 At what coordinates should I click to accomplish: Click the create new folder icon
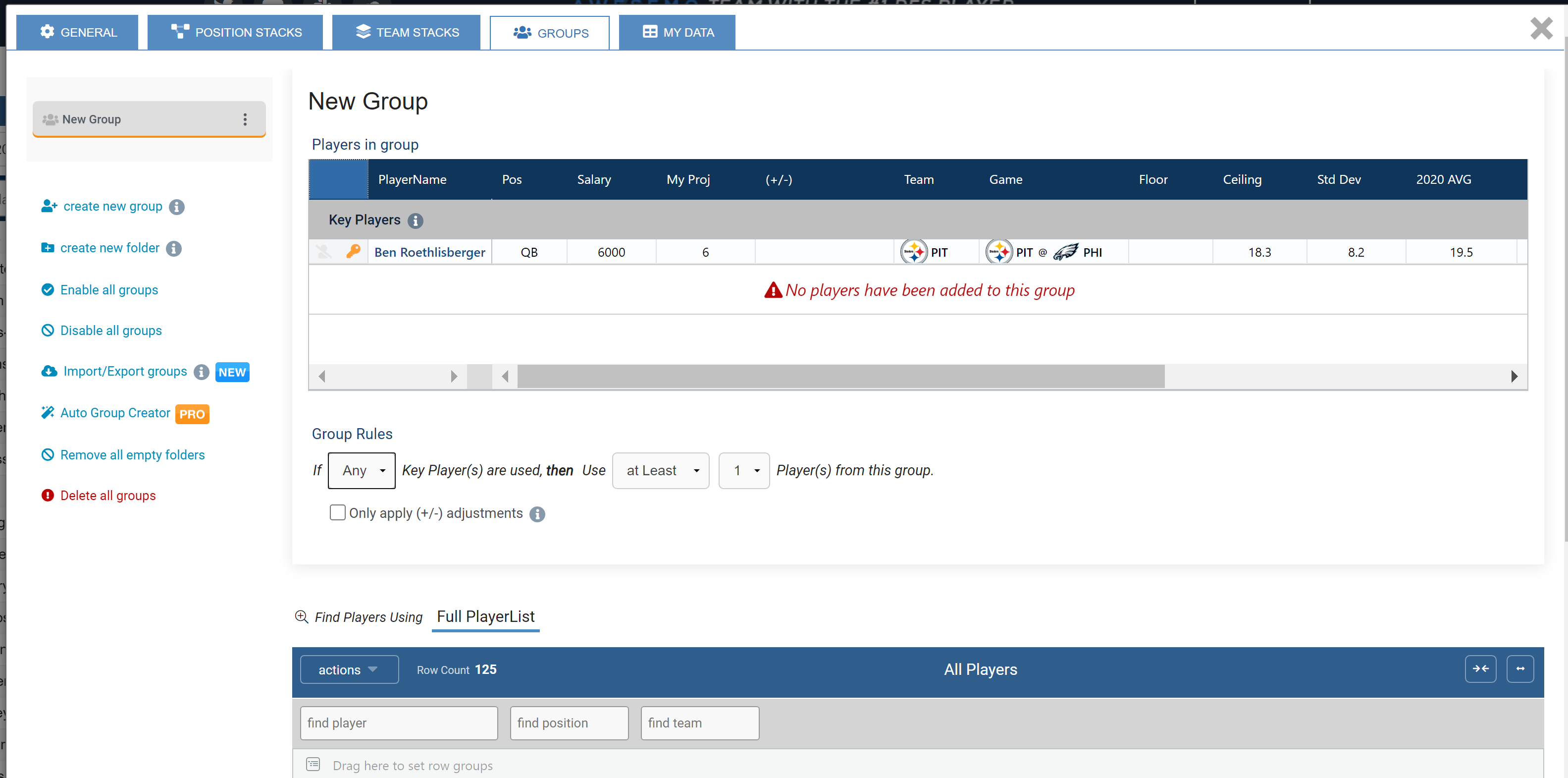click(x=48, y=247)
